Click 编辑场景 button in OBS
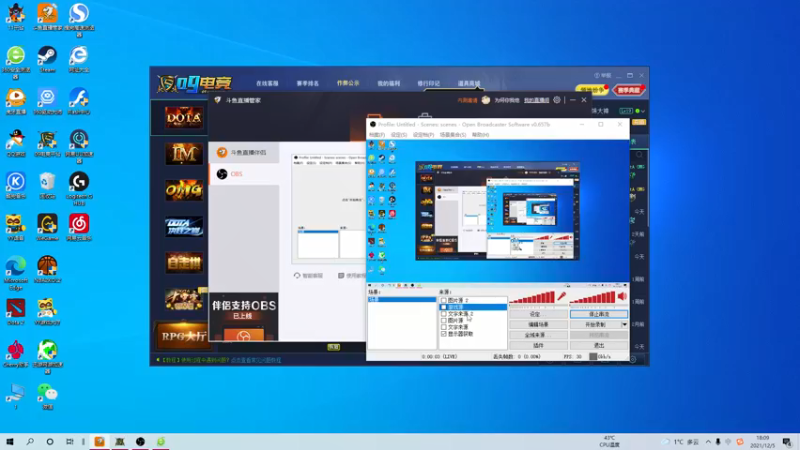Viewport: 800px width, 450px height. [x=538, y=324]
